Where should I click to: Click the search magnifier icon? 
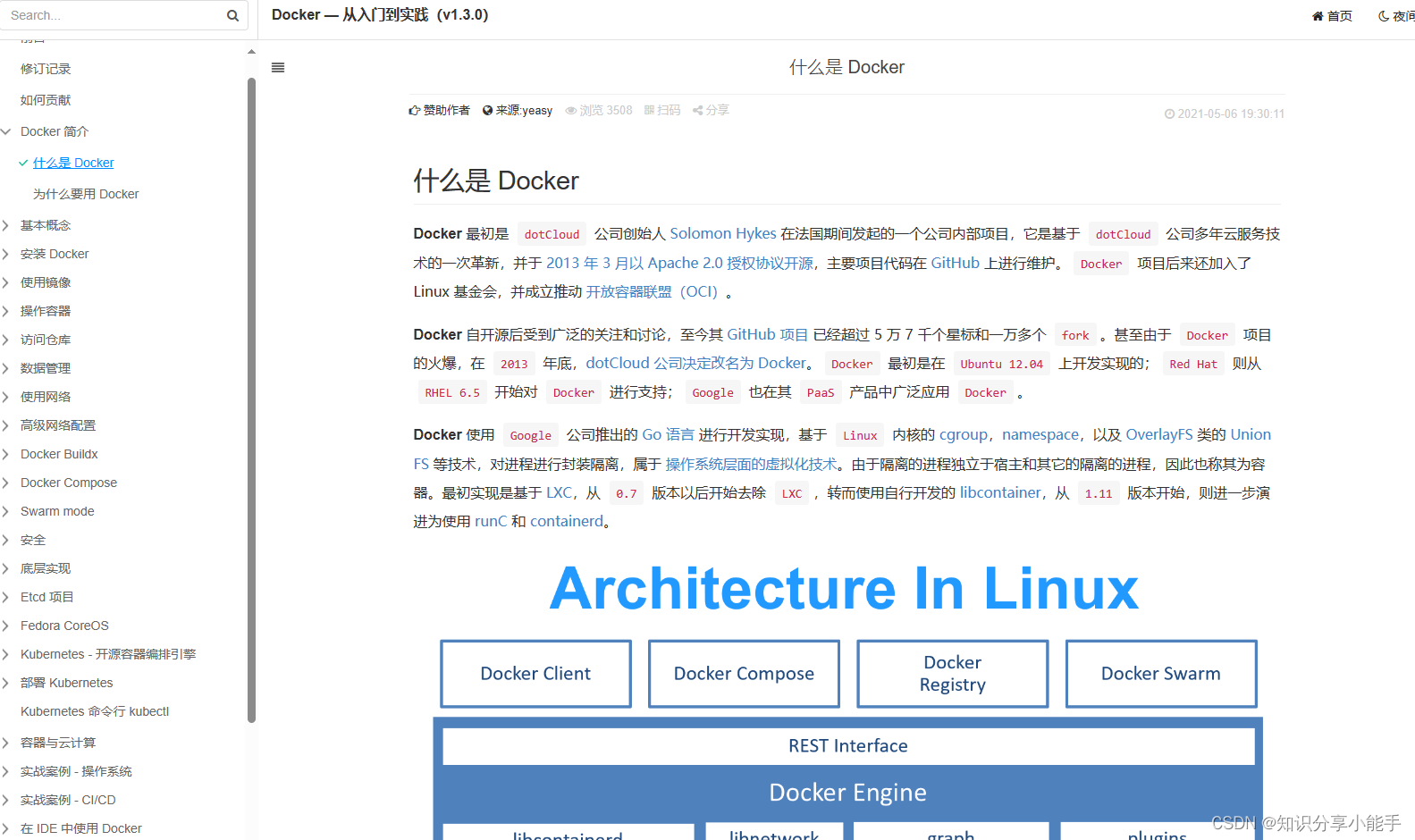(232, 15)
